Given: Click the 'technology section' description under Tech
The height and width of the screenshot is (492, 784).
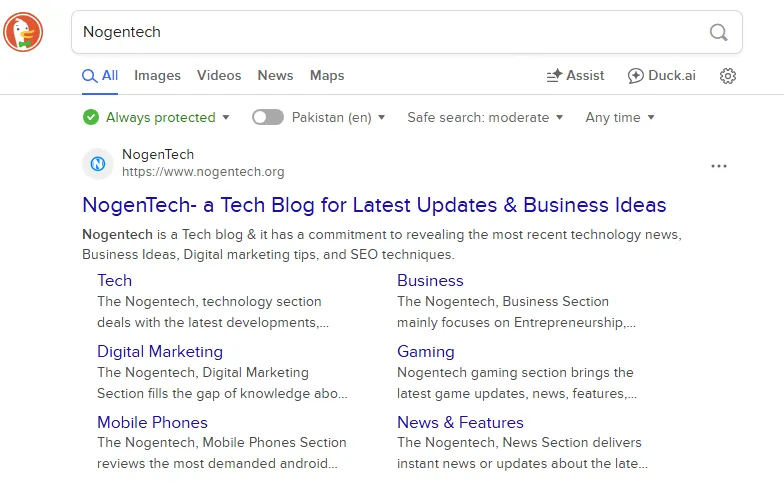Looking at the screenshot, I should point(213,312).
